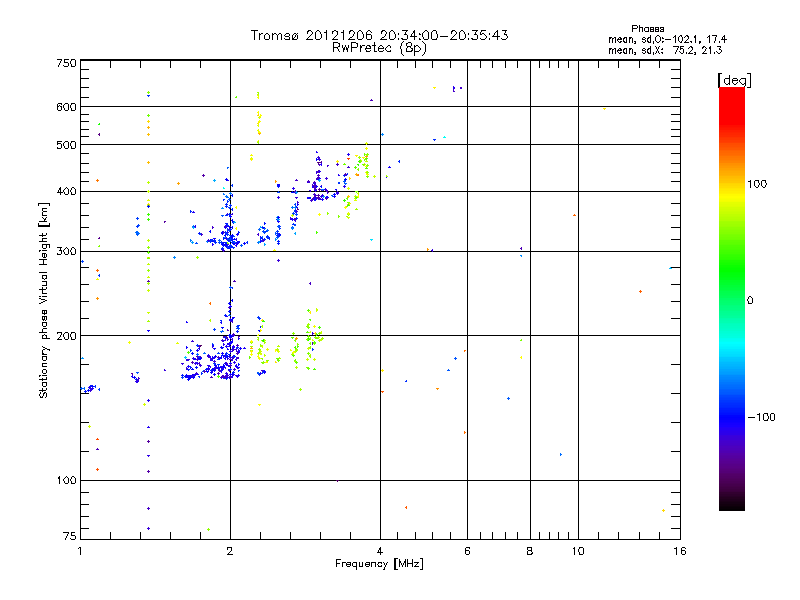Click the '750' y-axis label
The width and height of the screenshot is (800, 600).
(66, 63)
